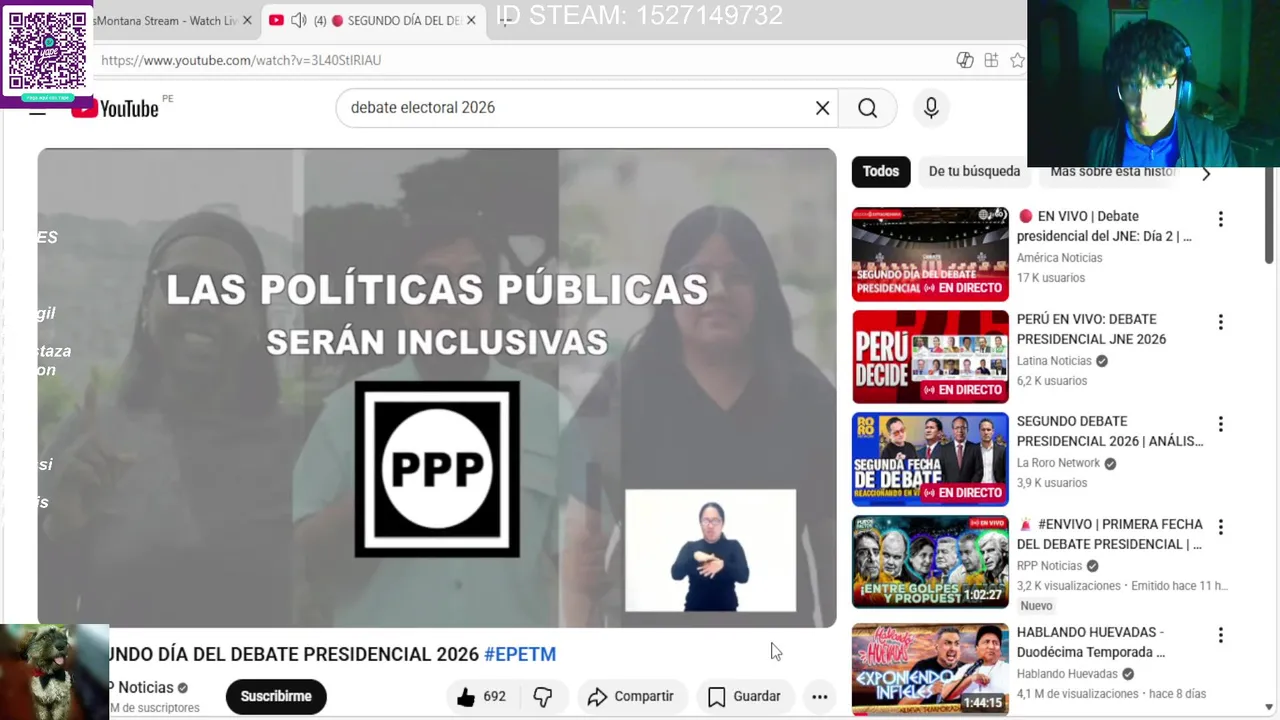
Task: Open more actions ellipsis under the video
Action: [819, 697]
